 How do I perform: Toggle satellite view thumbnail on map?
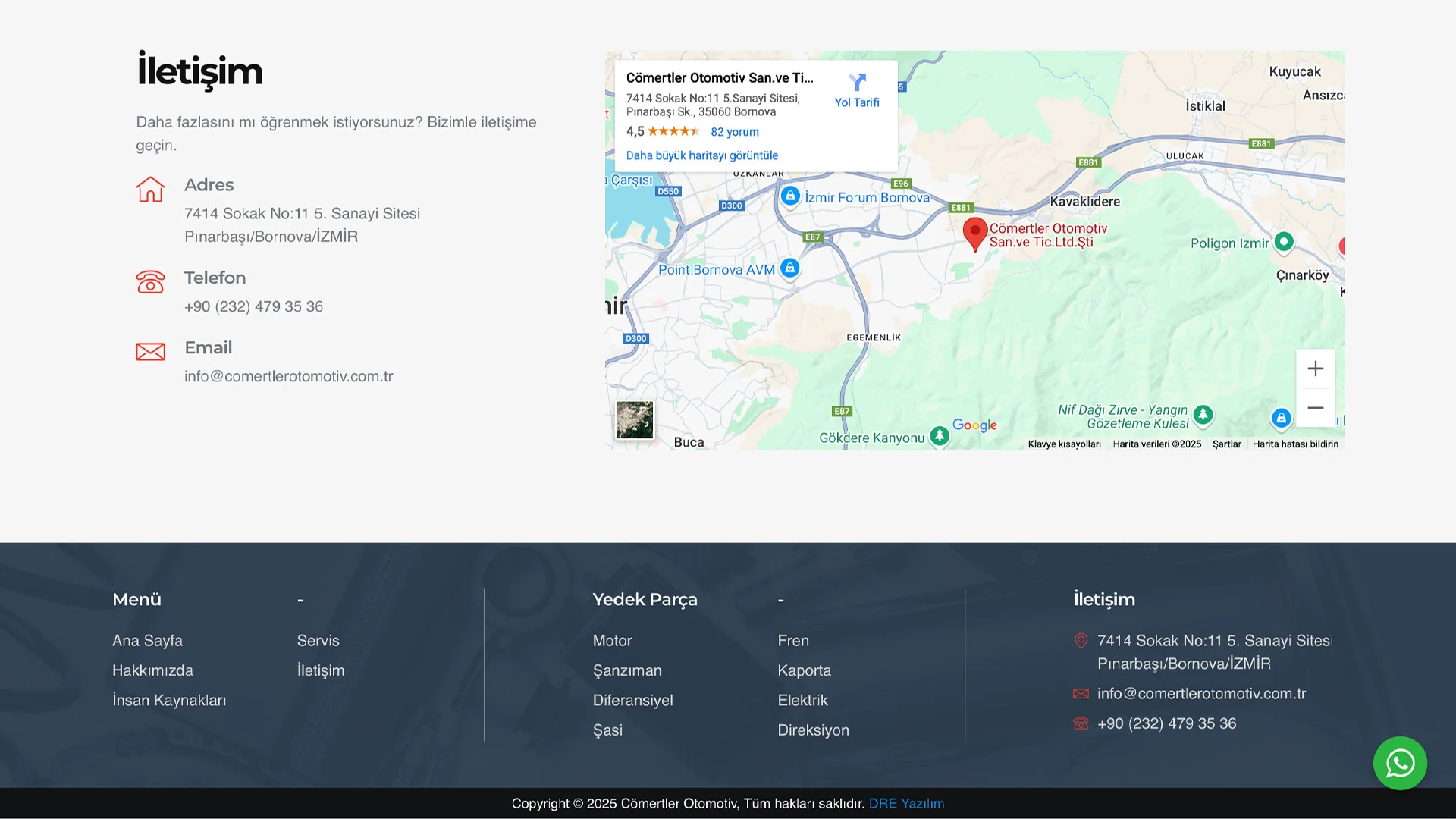point(635,420)
